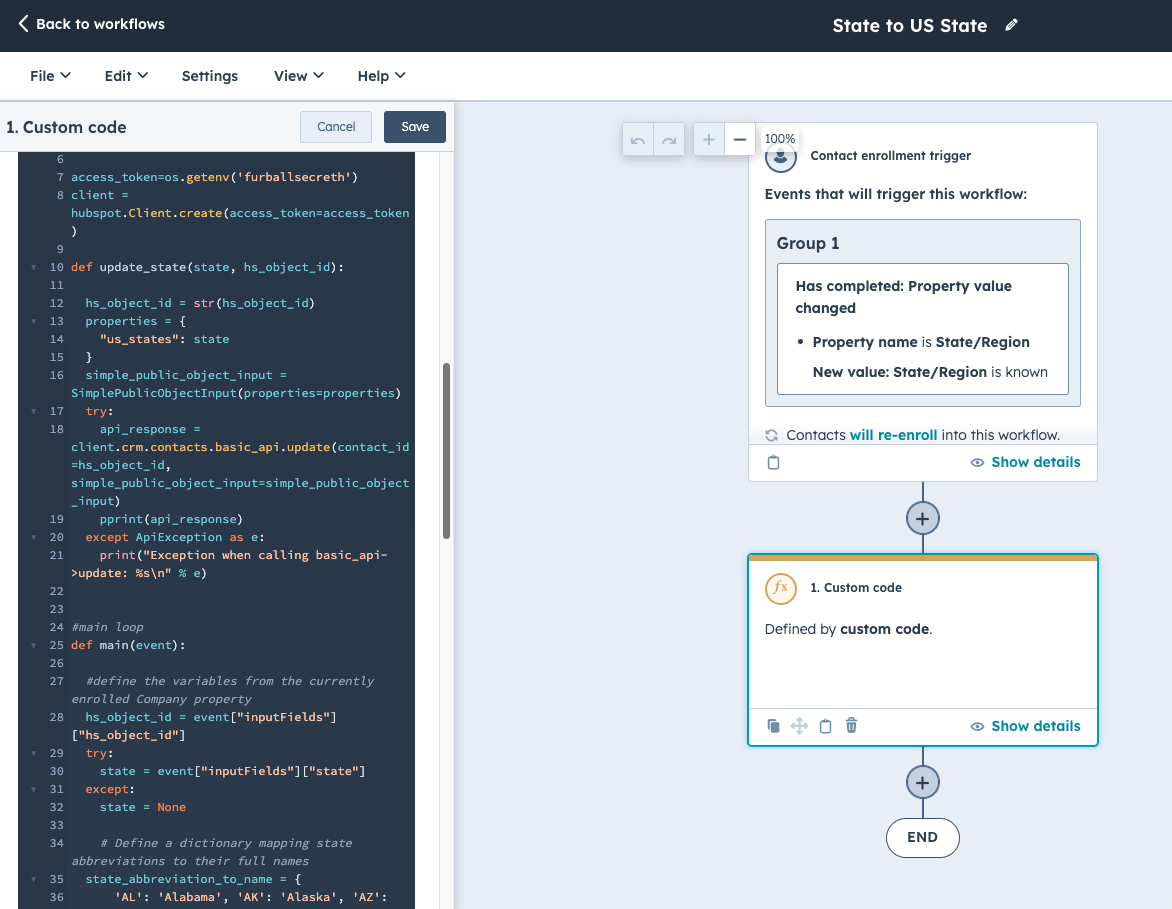Zoom in on the workflow canvas
Screen dimensions: 1172x909
pos(709,140)
